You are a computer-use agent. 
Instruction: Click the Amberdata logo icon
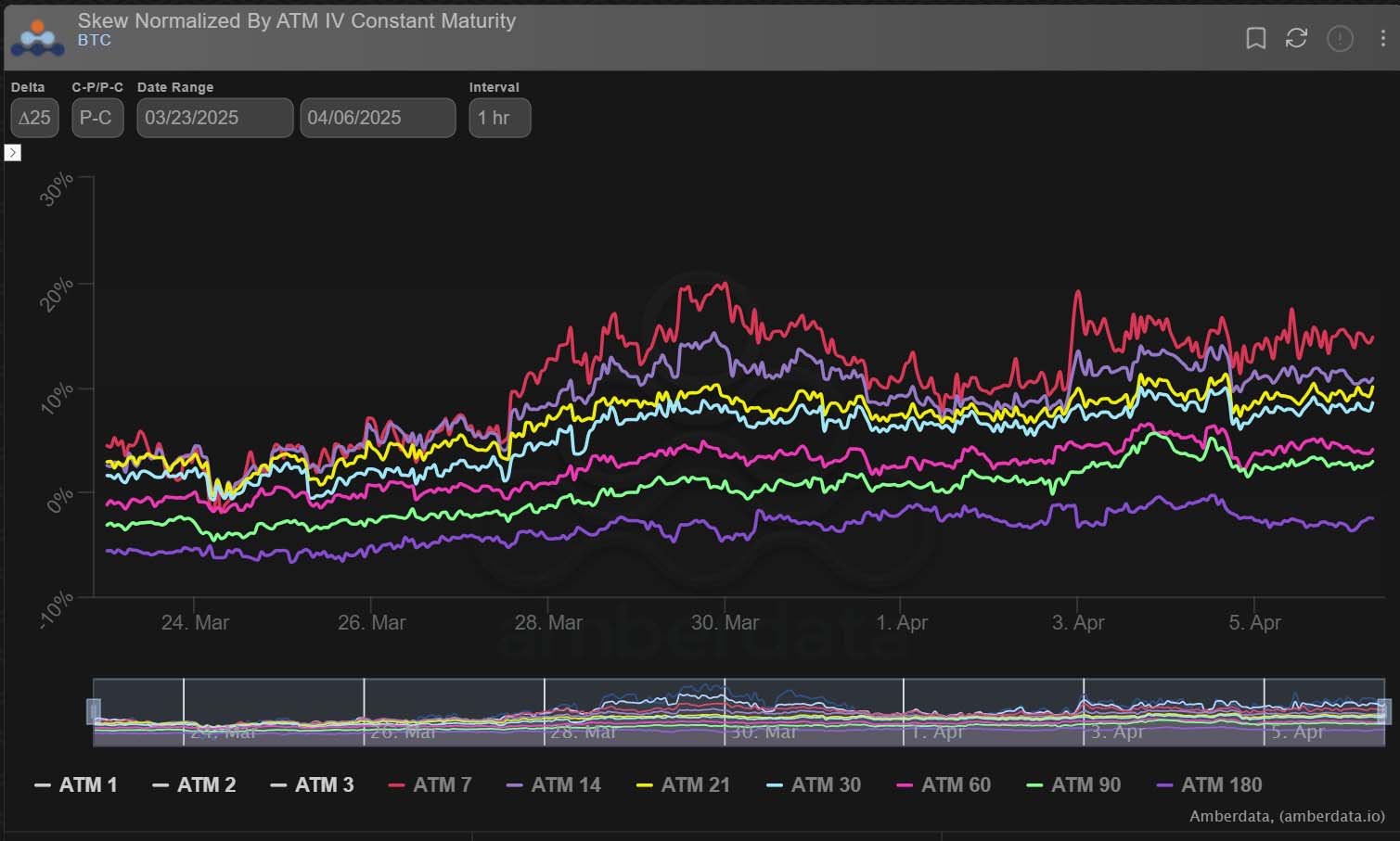37,37
